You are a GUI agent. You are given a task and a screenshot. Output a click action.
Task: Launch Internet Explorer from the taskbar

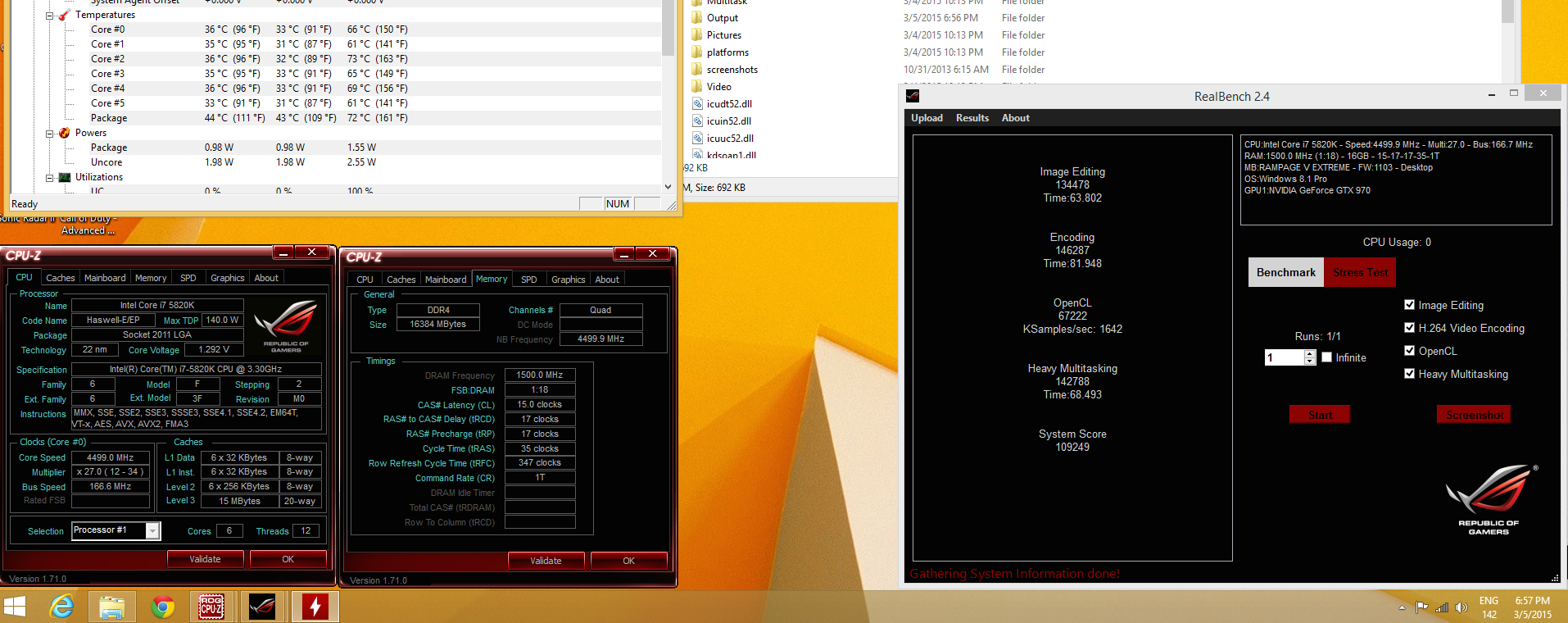click(x=61, y=607)
